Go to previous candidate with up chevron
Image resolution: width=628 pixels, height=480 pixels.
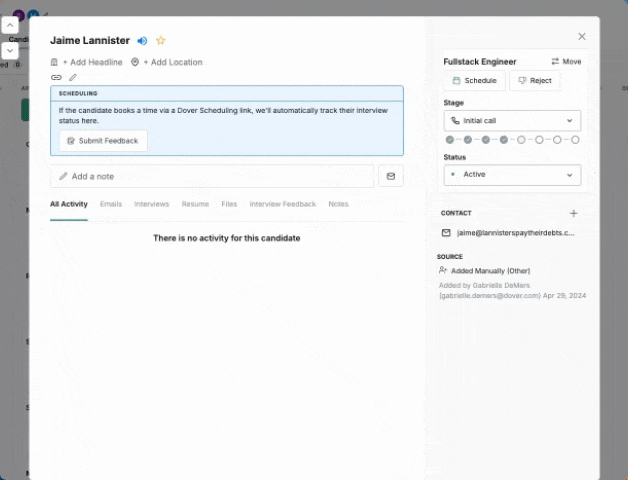point(9,24)
